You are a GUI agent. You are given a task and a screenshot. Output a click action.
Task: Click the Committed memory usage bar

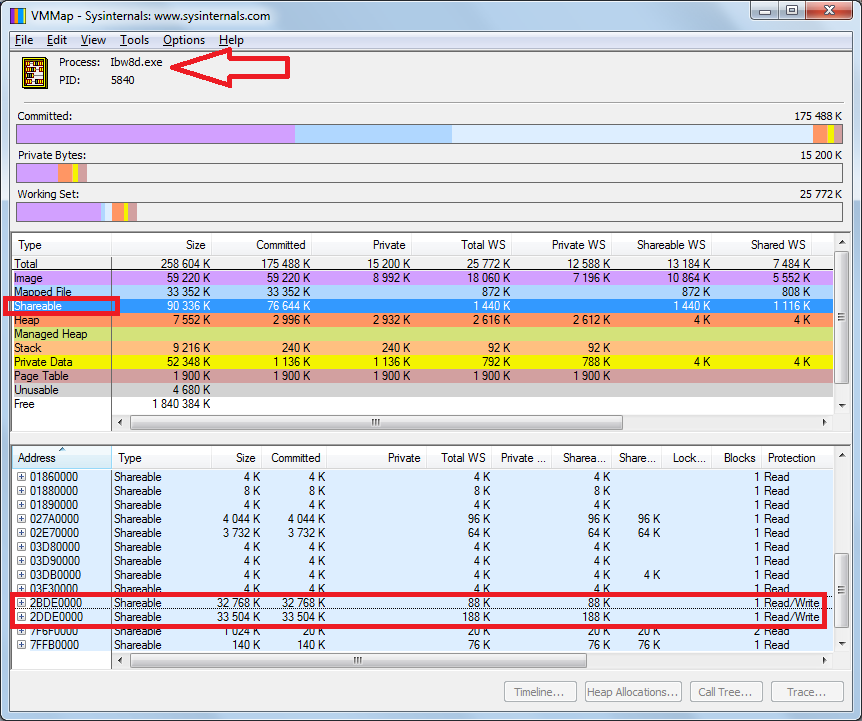[x=429, y=134]
